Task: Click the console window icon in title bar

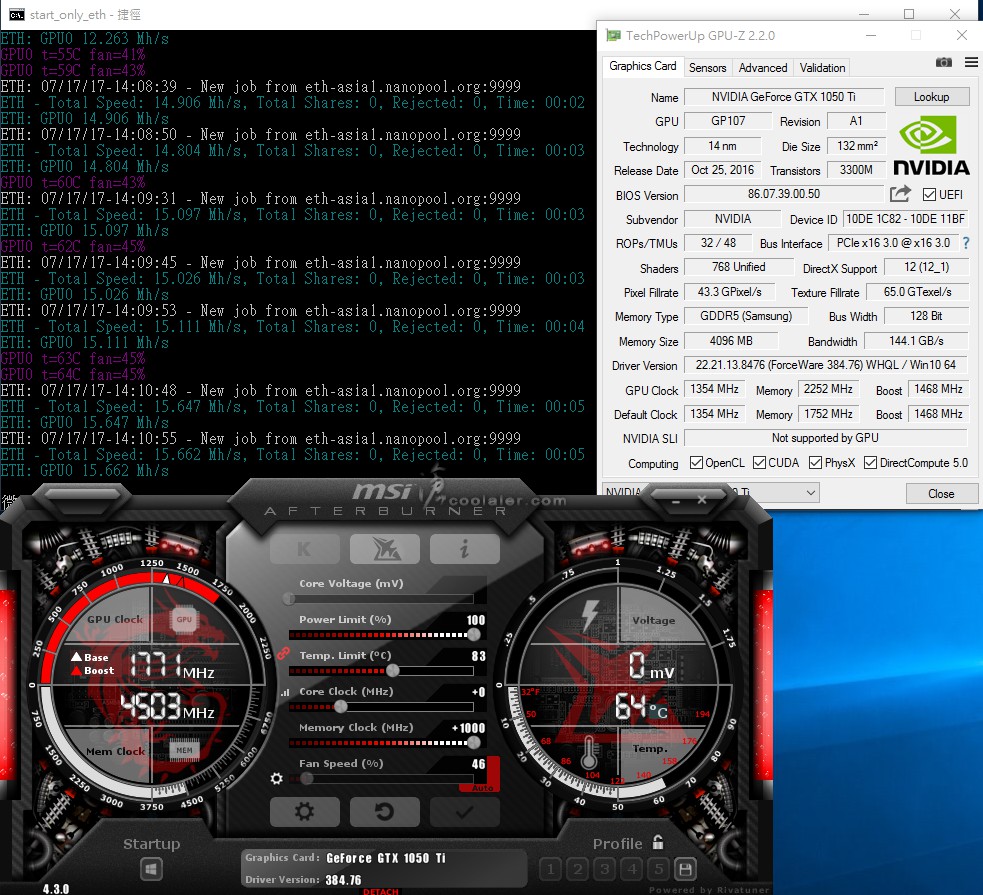Action: pyautogui.click(x=16, y=14)
